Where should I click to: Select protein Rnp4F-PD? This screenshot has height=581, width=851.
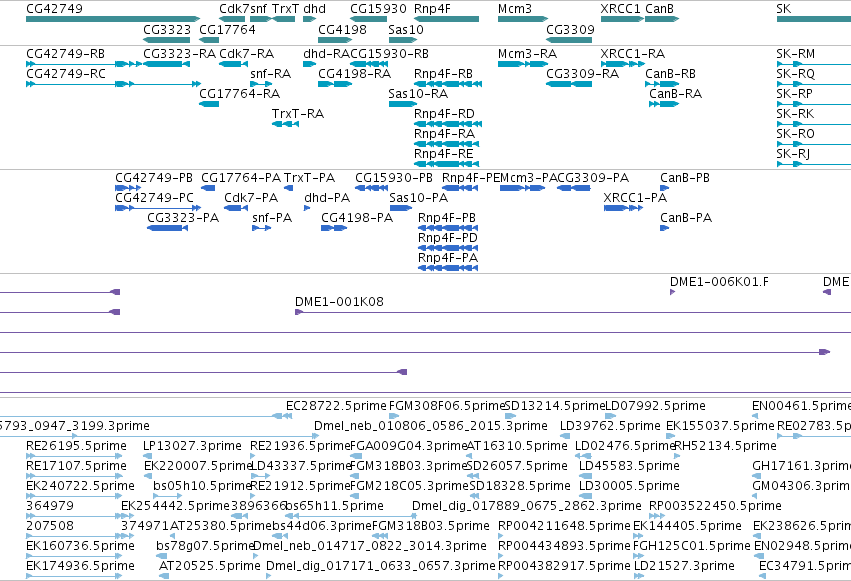(448, 248)
